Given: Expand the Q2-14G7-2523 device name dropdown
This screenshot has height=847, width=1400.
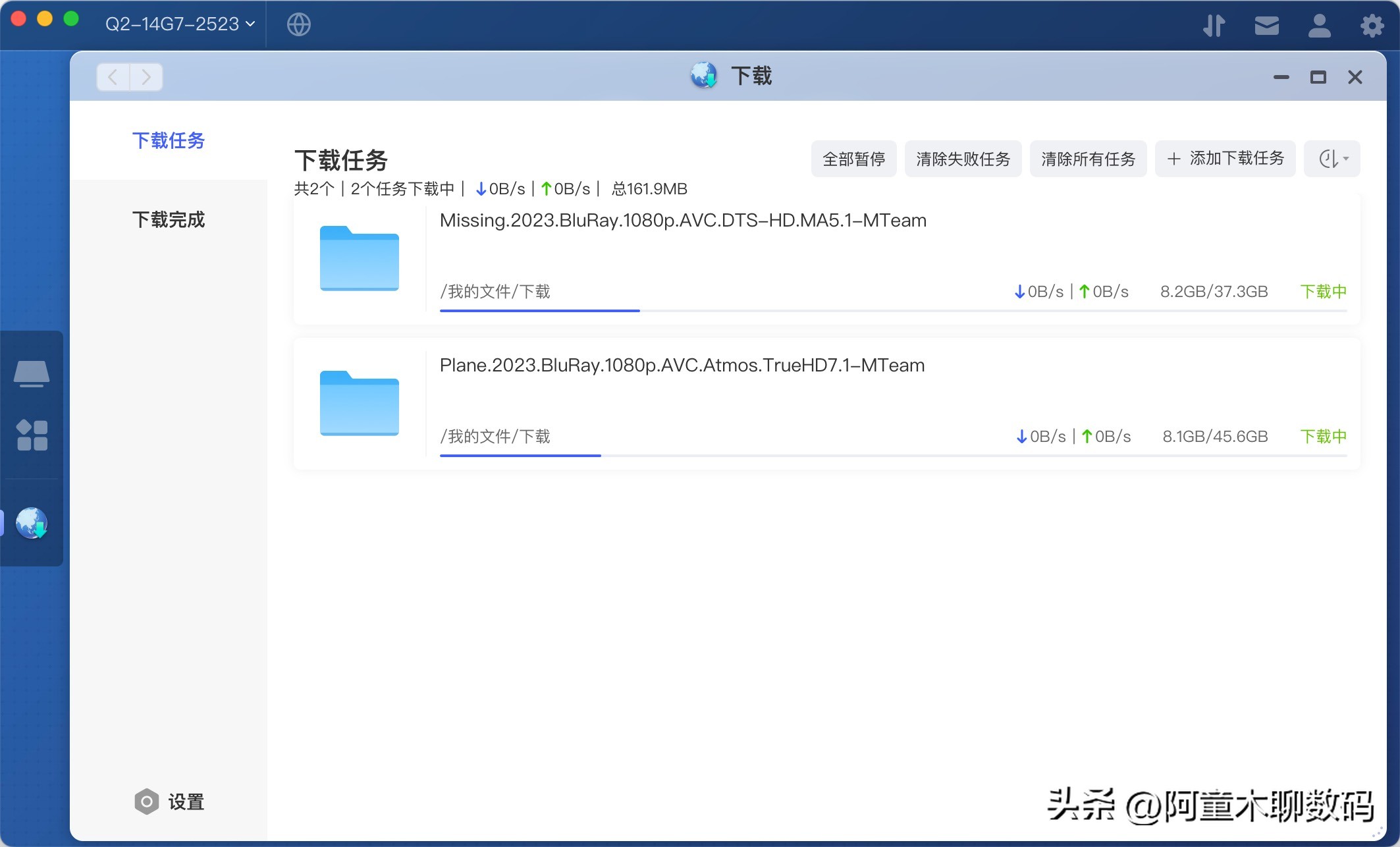Looking at the screenshot, I should tap(178, 24).
